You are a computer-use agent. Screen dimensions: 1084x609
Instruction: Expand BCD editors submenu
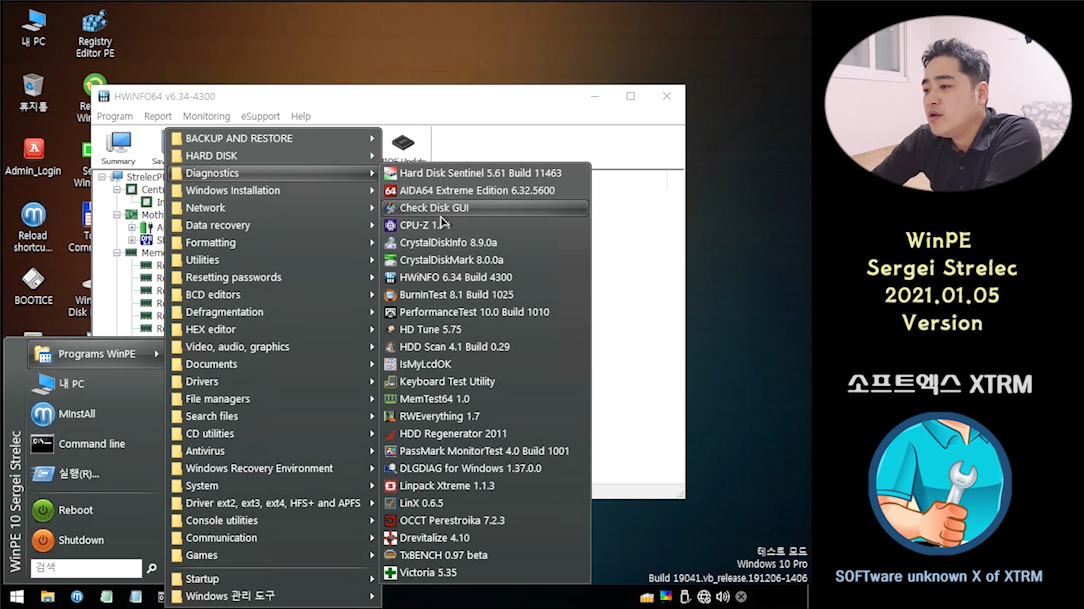274,294
